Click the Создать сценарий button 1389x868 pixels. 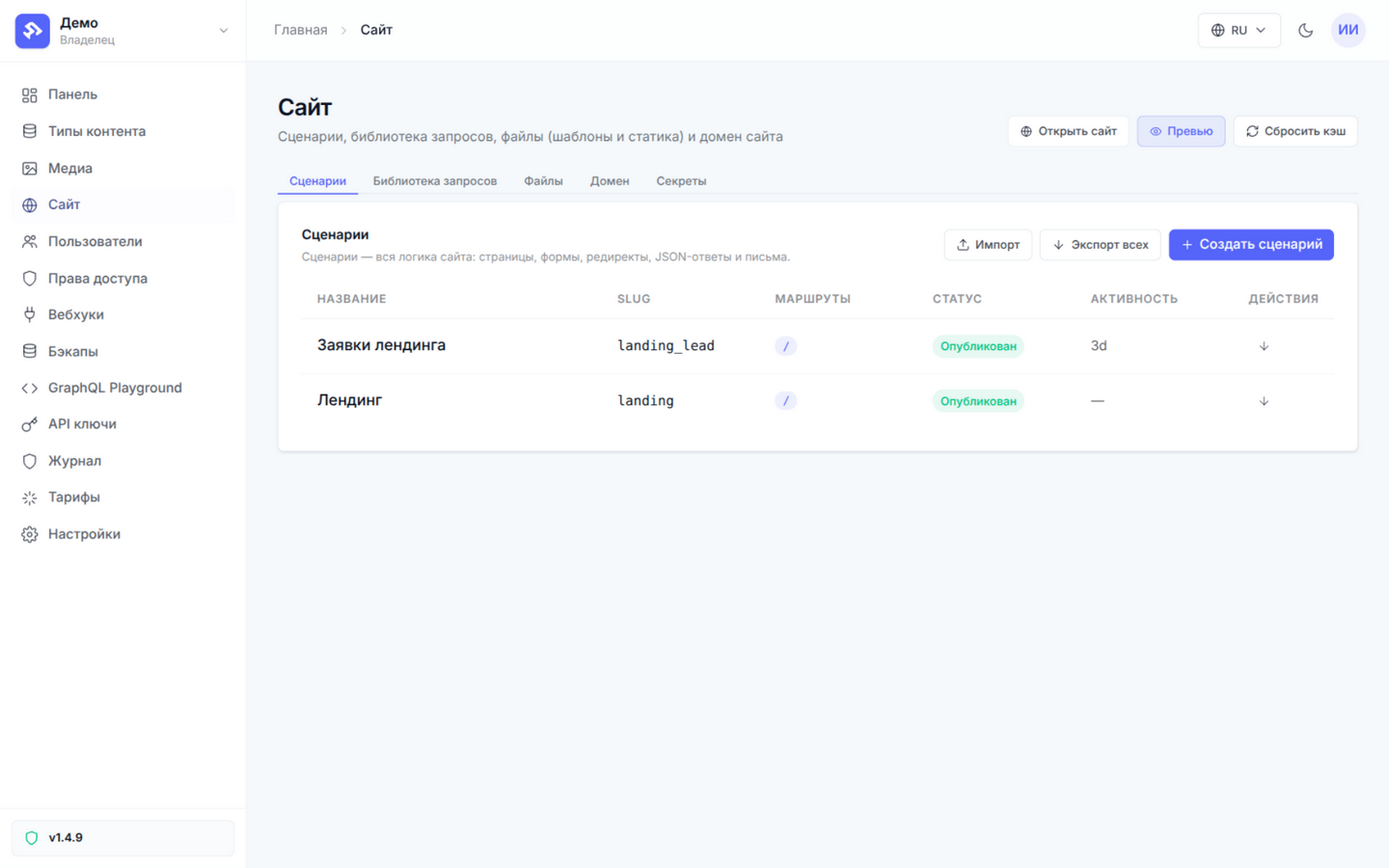[1251, 245]
